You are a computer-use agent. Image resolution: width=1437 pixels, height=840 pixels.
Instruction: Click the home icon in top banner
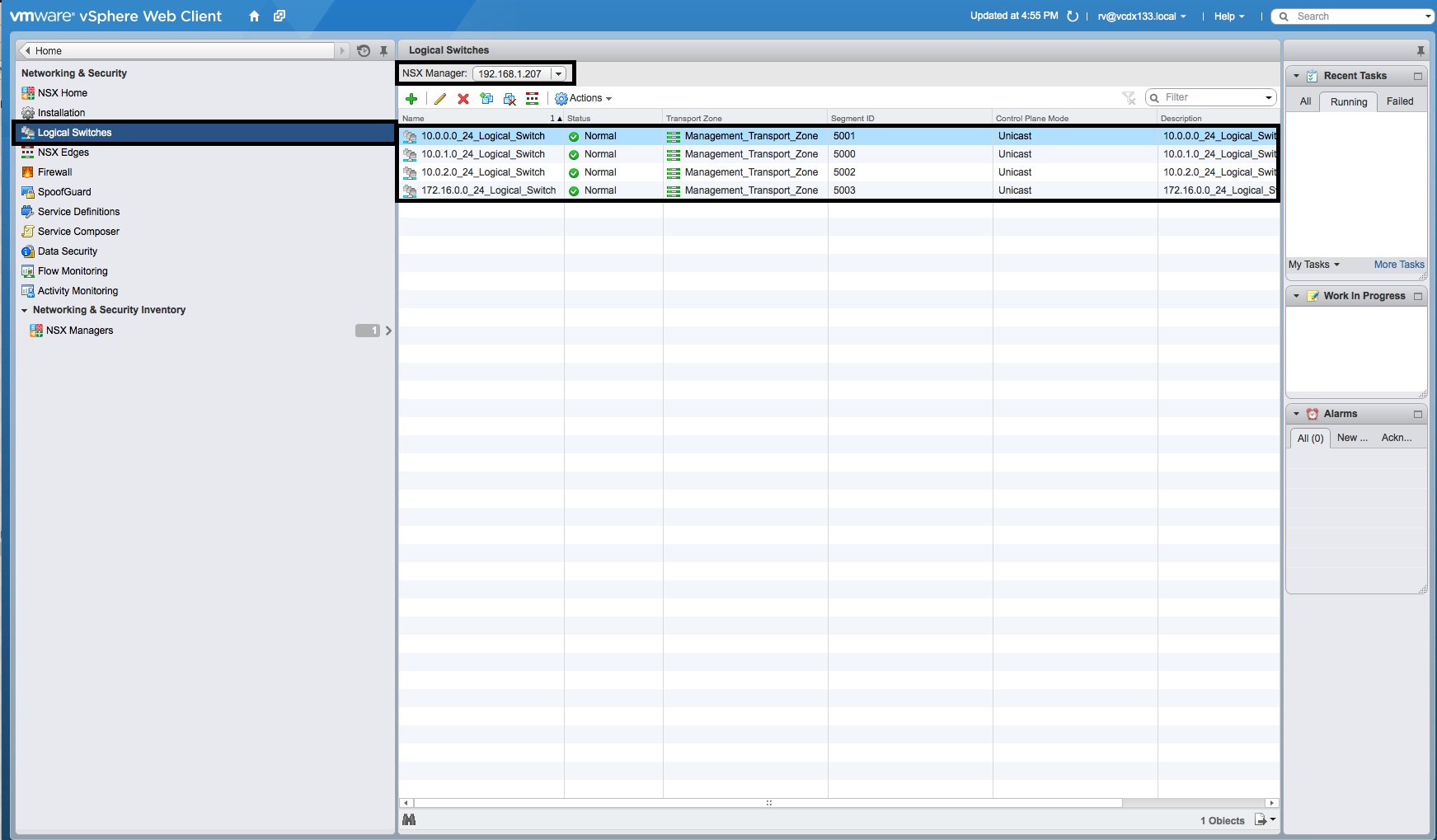point(254,16)
